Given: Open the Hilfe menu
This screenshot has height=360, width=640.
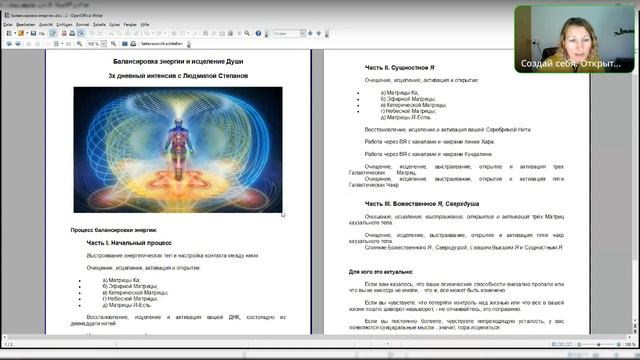Looking at the screenshot, I should pos(145,24).
